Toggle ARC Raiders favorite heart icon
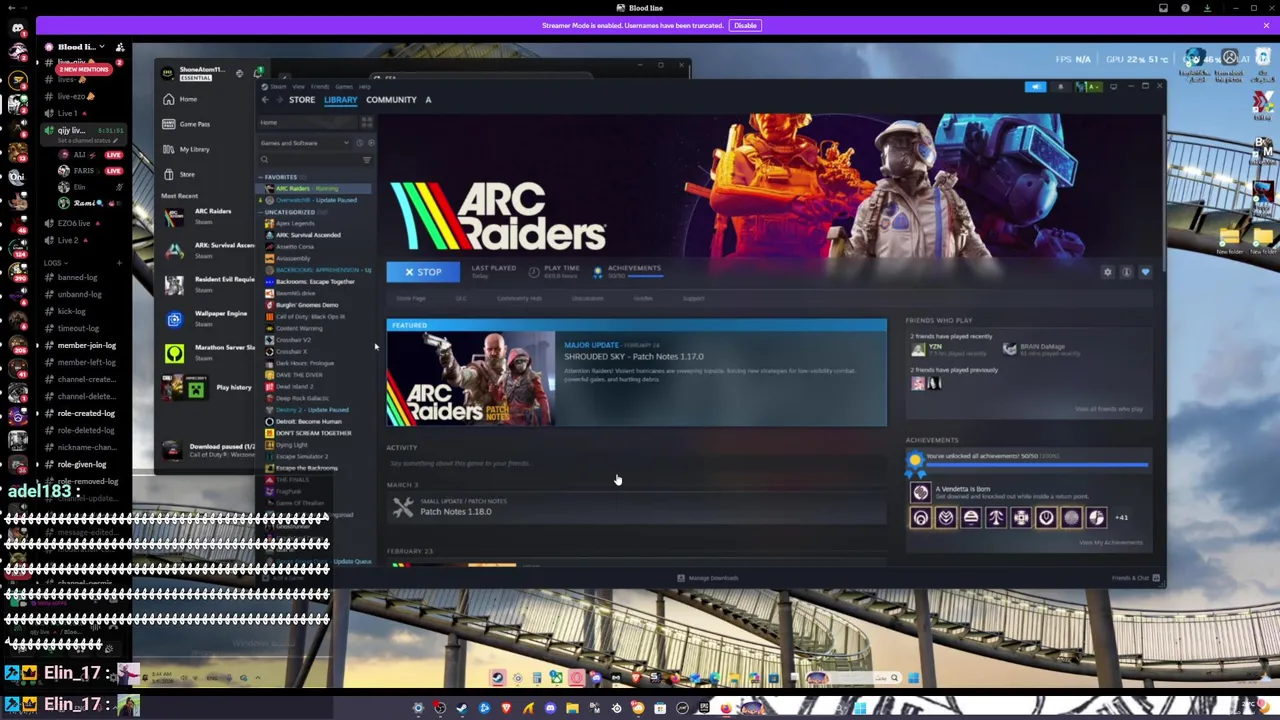Screen dimensions: 1280x720 click(x=1145, y=272)
